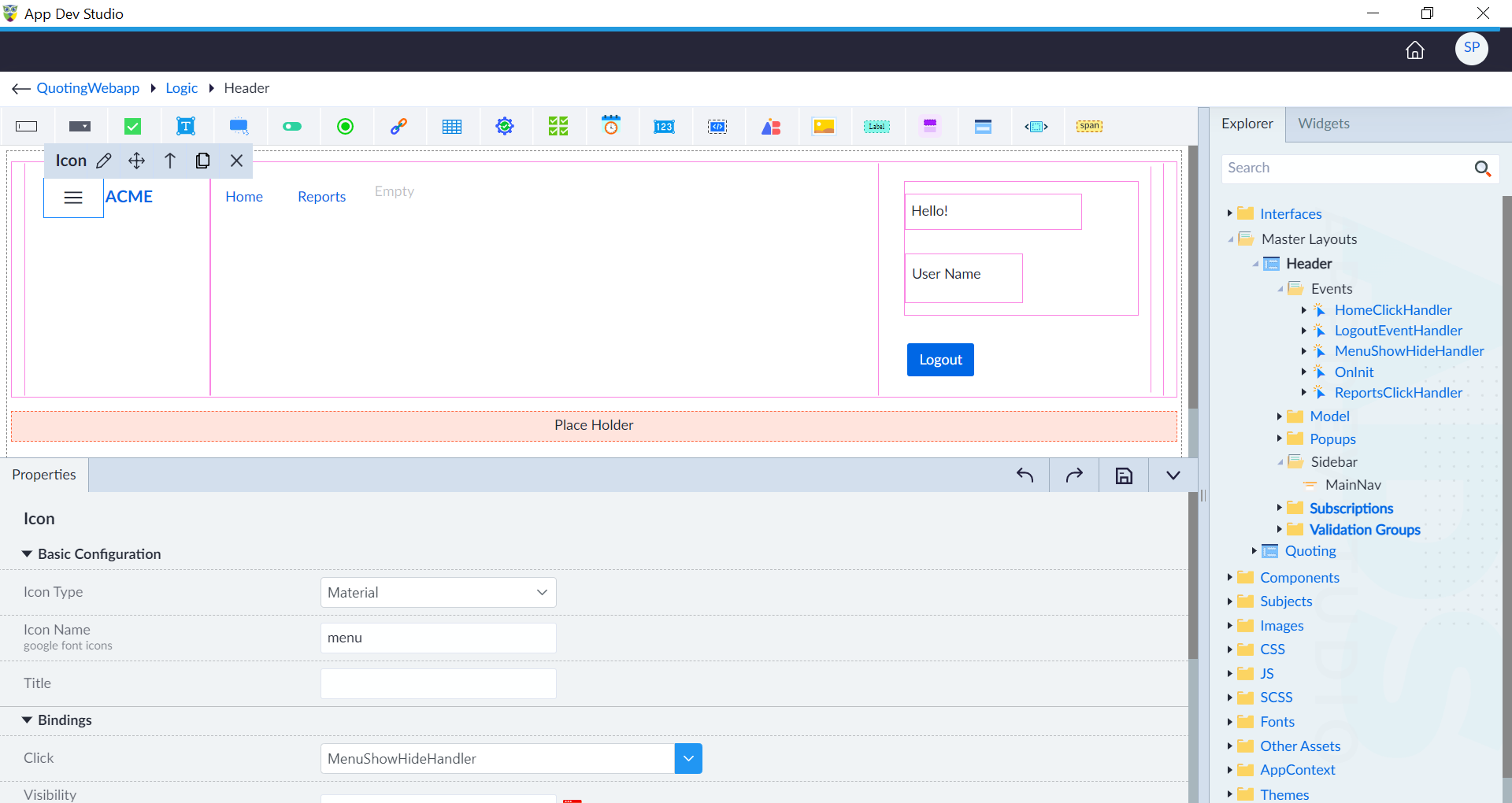Pick the Label widget tool
1512x803 pixels.
point(876,126)
